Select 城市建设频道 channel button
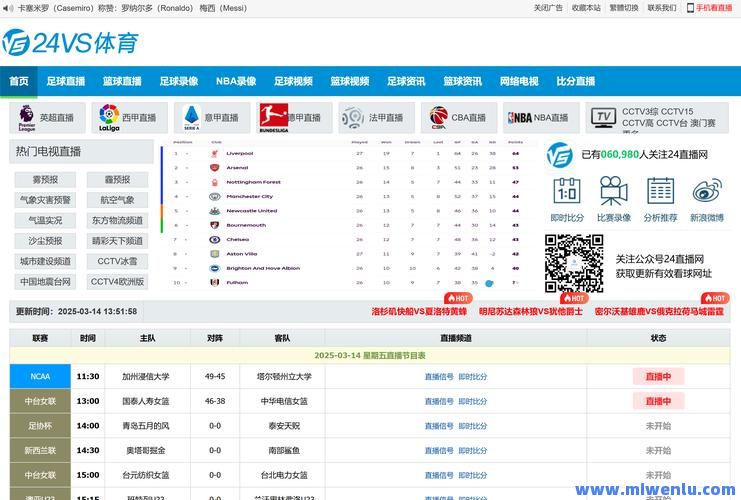Screen dimensions: 741x500 click(x=45, y=261)
